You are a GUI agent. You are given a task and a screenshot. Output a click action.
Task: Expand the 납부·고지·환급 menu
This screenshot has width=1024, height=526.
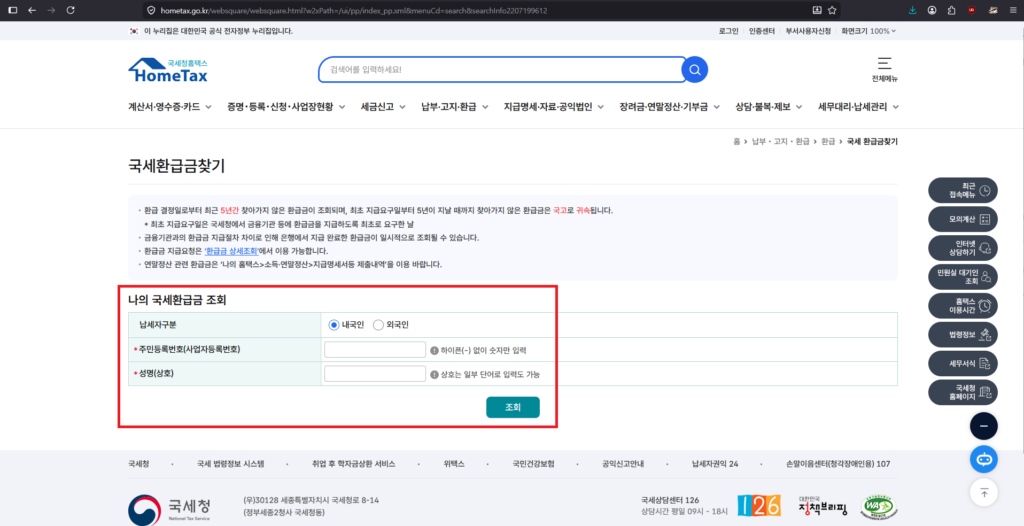pyautogui.click(x=454, y=107)
